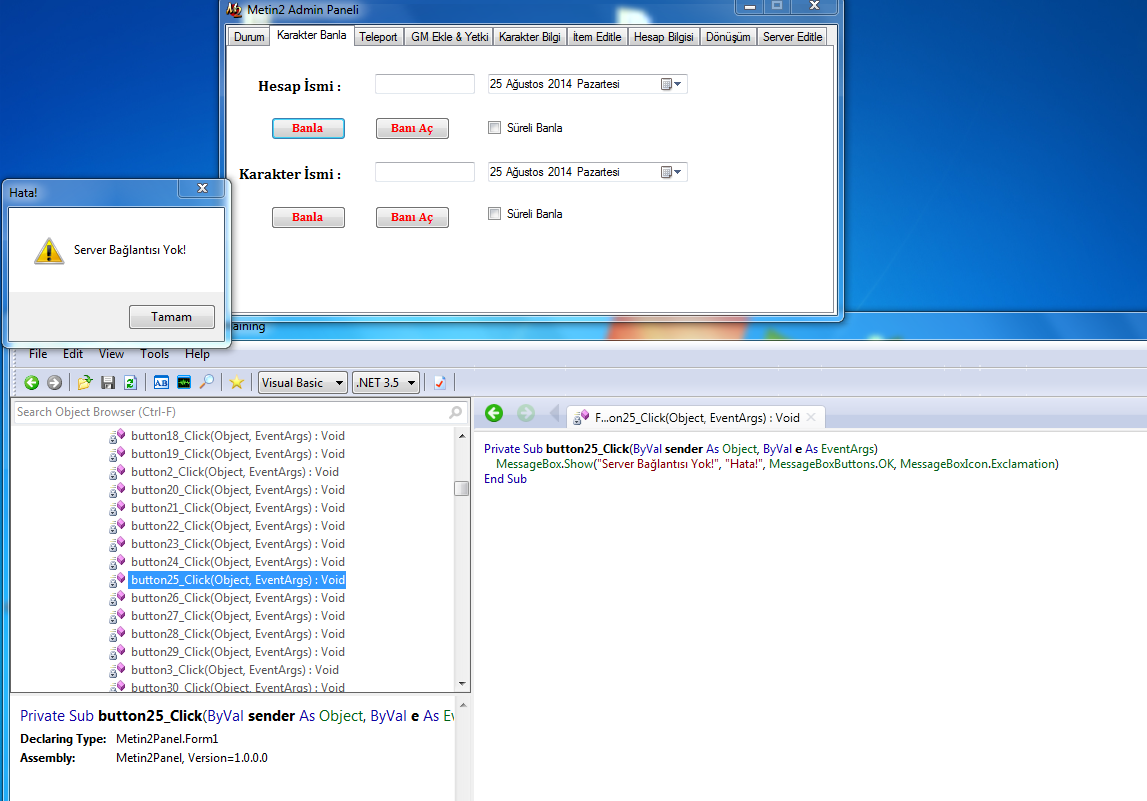Select button26_Click in the member list
1147x801 pixels.
238,598
